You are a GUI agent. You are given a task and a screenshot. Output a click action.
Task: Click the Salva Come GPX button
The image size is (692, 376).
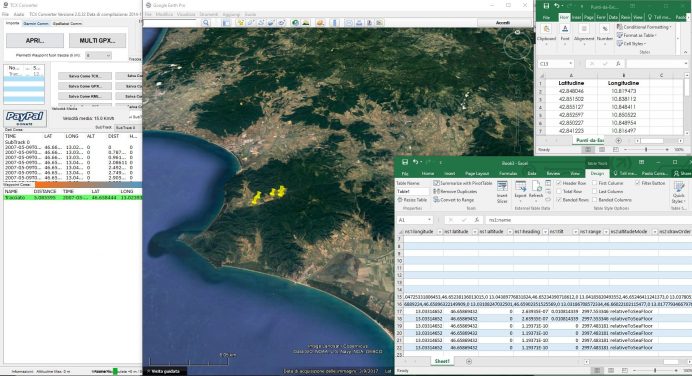click(x=85, y=86)
